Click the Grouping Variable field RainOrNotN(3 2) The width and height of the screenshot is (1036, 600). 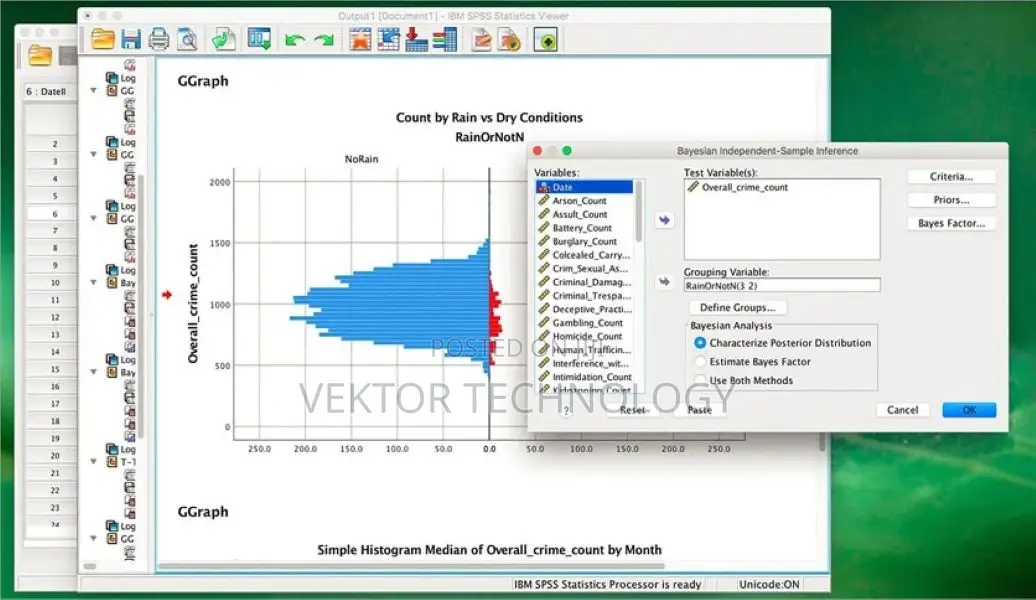click(782, 285)
